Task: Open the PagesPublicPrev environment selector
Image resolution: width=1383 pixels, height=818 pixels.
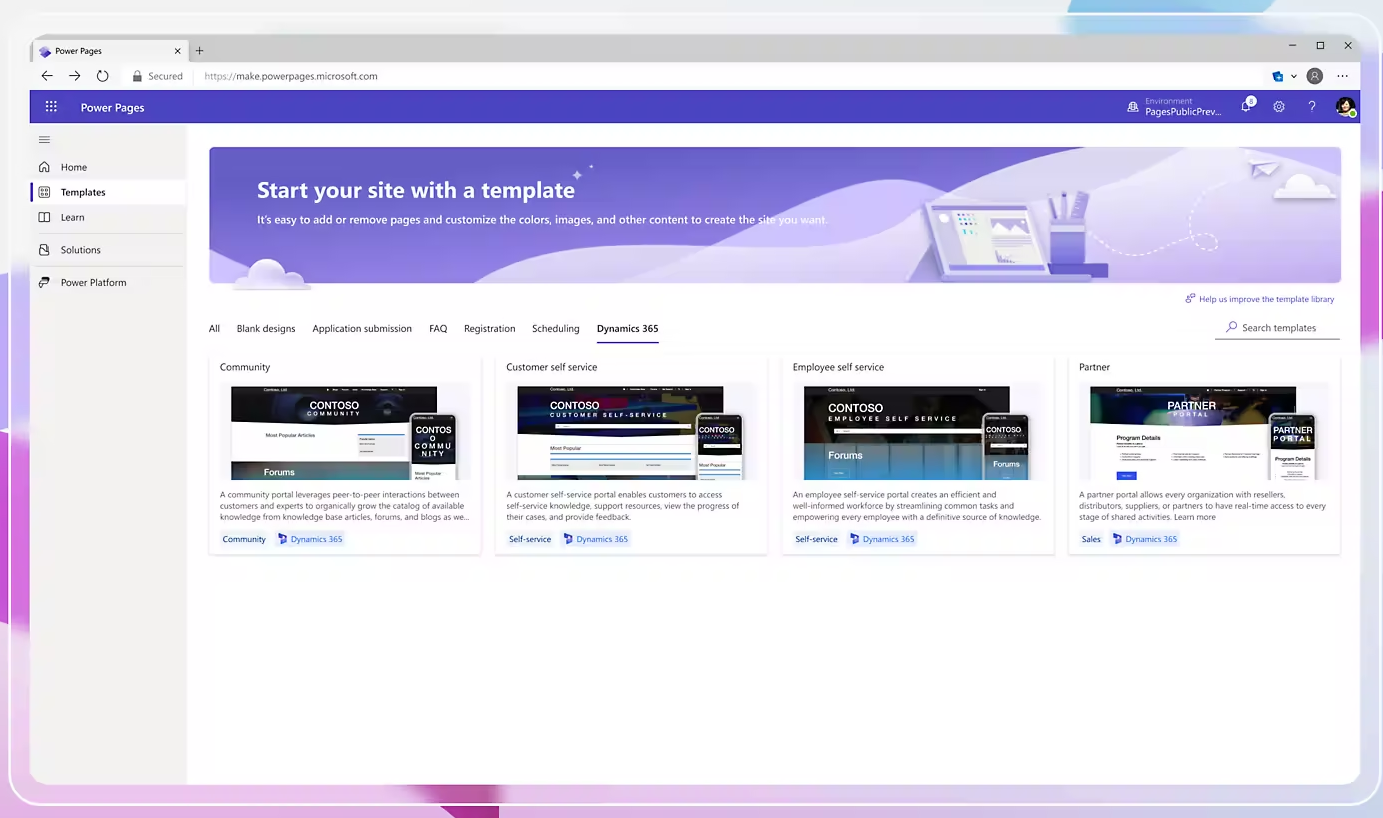Action: tap(1175, 107)
